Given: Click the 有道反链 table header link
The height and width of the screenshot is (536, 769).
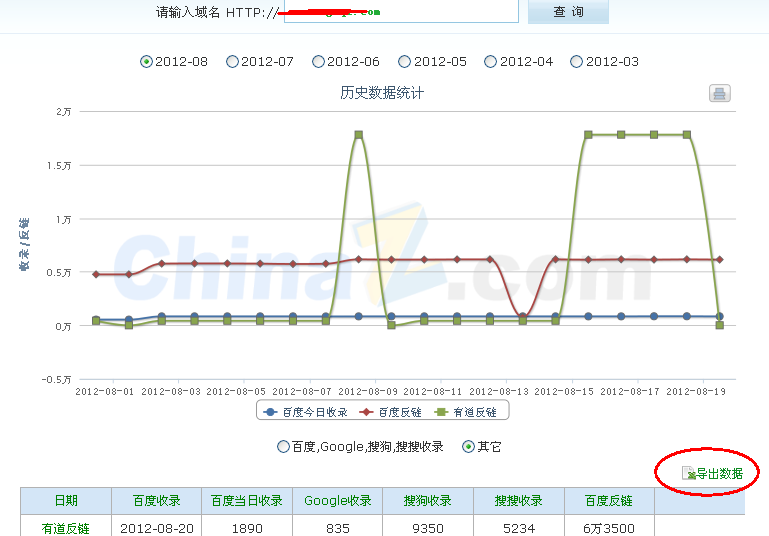Looking at the screenshot, I should (65, 528).
